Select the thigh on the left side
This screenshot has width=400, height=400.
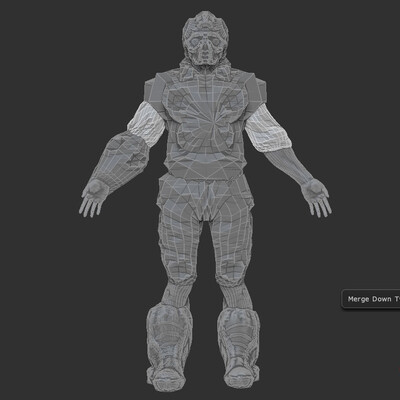[178, 233]
